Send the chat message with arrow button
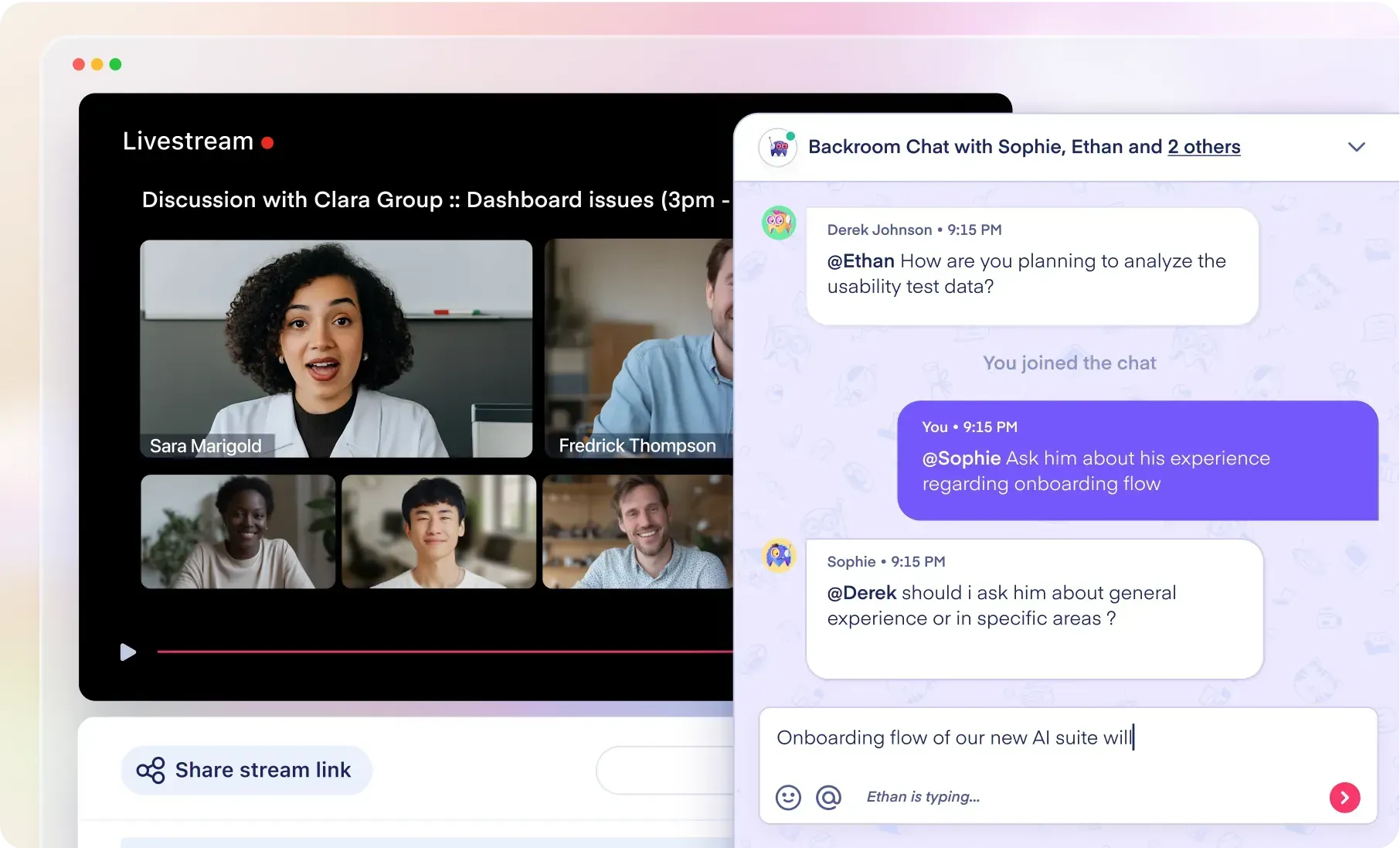This screenshot has width=1400, height=848. 1344,797
